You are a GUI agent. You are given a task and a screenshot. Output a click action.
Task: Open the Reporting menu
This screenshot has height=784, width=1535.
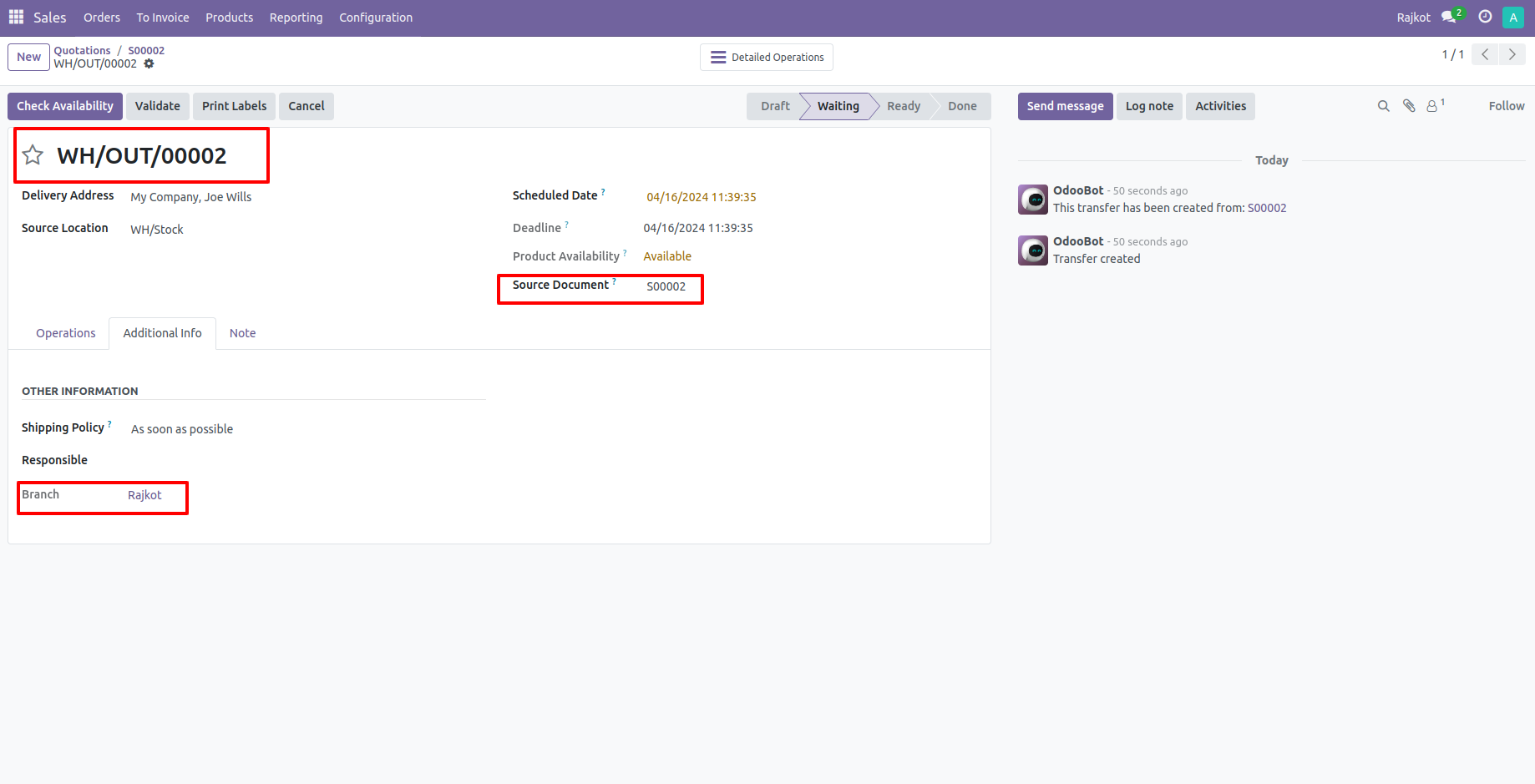click(296, 17)
